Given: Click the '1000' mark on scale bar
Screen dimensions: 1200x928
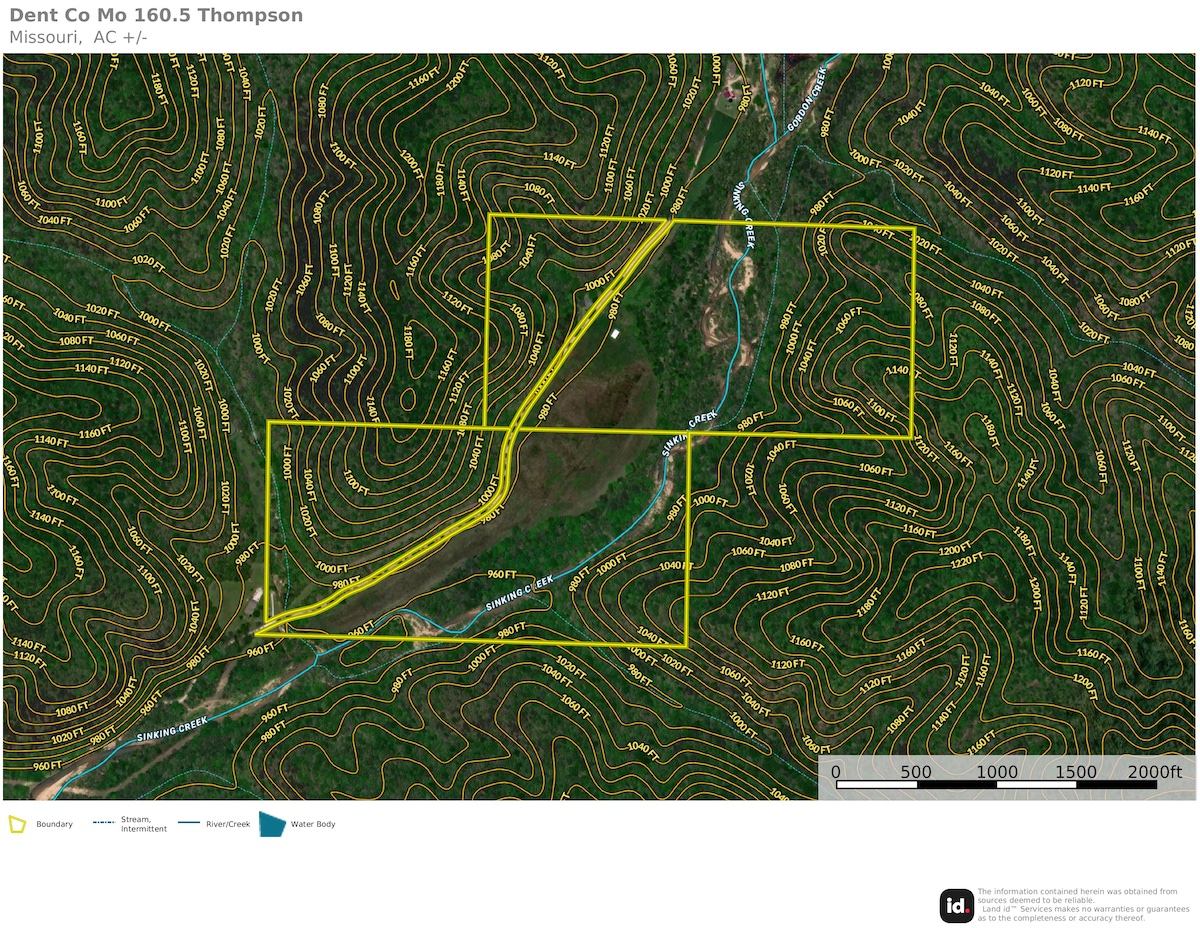Looking at the screenshot, I should pos(997,772).
